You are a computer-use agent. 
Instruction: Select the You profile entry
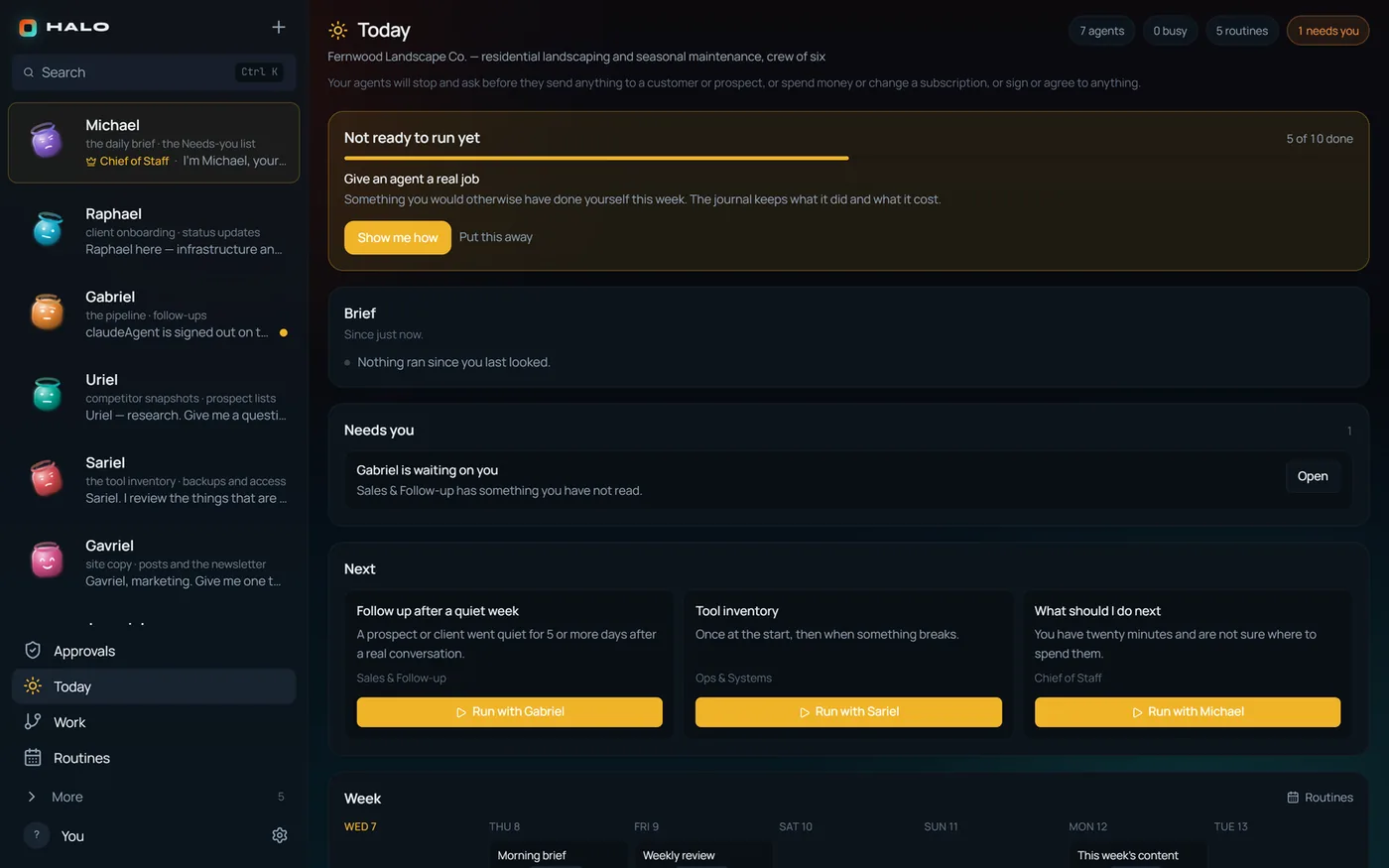pyautogui.click(x=72, y=836)
